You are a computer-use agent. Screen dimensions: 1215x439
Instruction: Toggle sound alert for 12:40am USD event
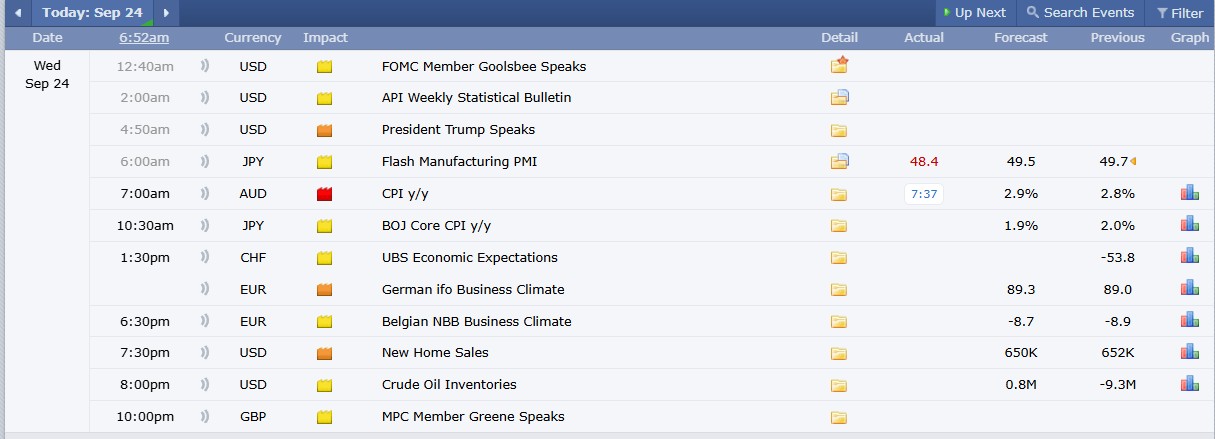tap(205, 66)
